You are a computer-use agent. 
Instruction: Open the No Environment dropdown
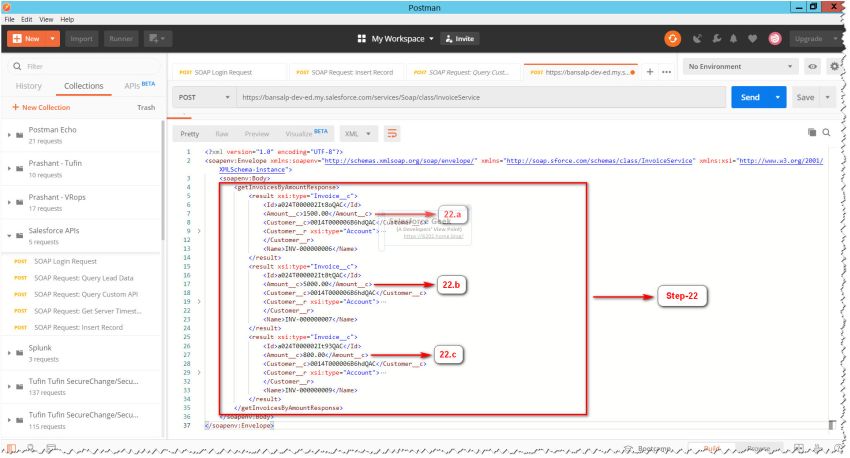click(x=740, y=66)
